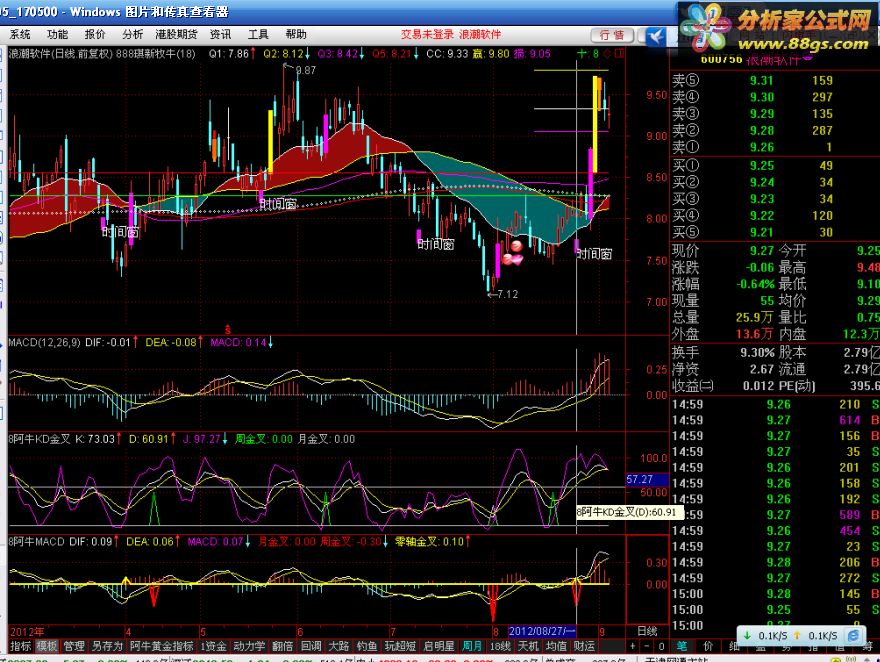Click the 日线 period selector
This screenshot has width=880, height=662.
coord(647,631)
